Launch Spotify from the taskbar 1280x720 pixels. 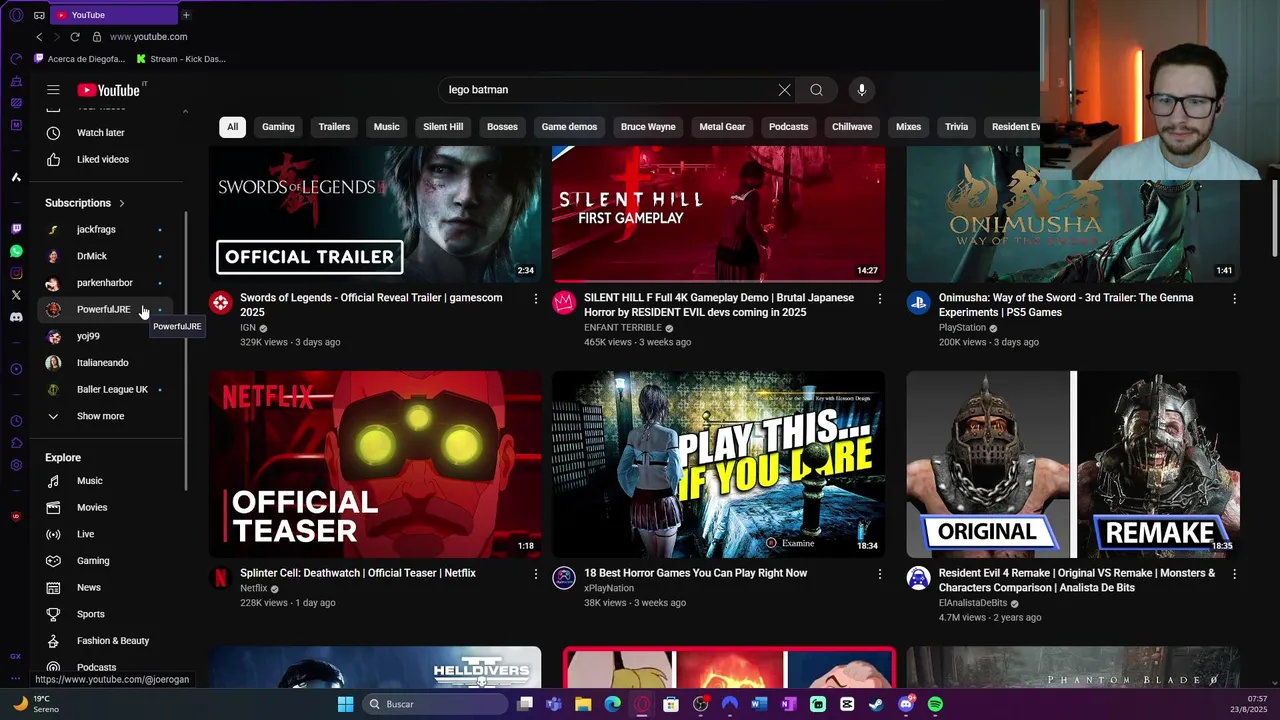click(x=935, y=704)
